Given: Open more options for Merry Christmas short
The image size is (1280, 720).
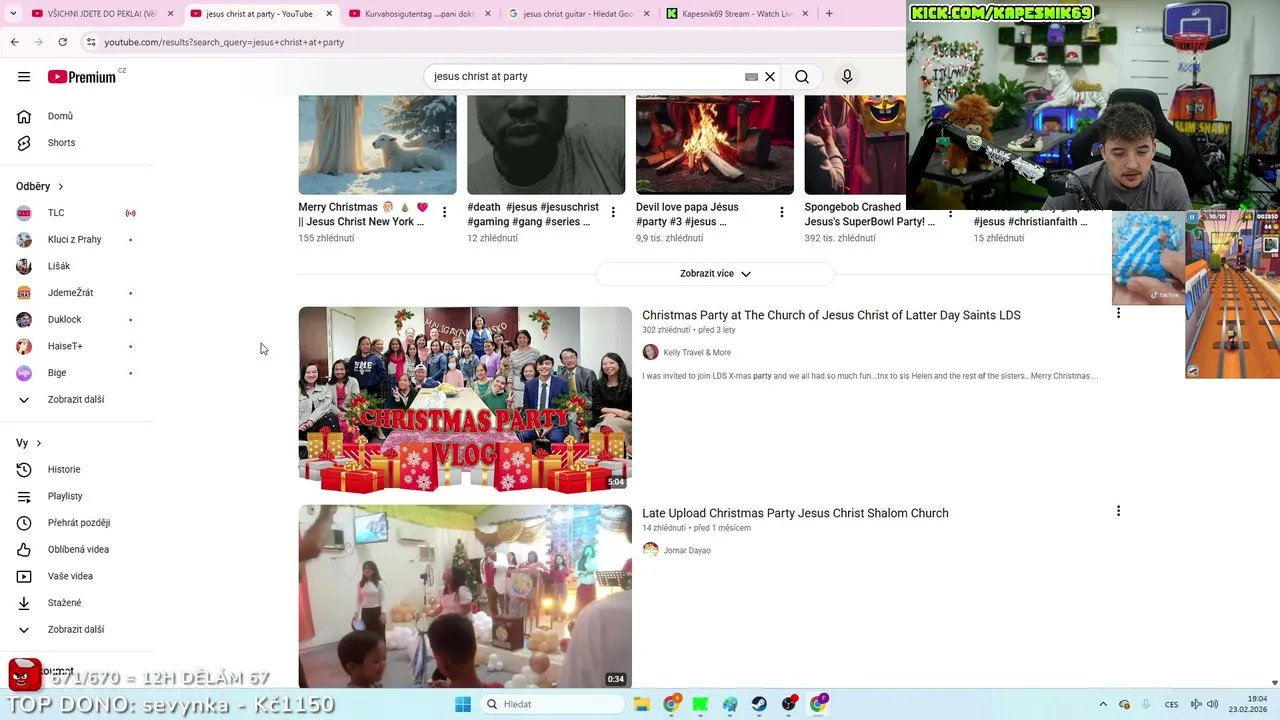Looking at the screenshot, I should pyautogui.click(x=445, y=212).
